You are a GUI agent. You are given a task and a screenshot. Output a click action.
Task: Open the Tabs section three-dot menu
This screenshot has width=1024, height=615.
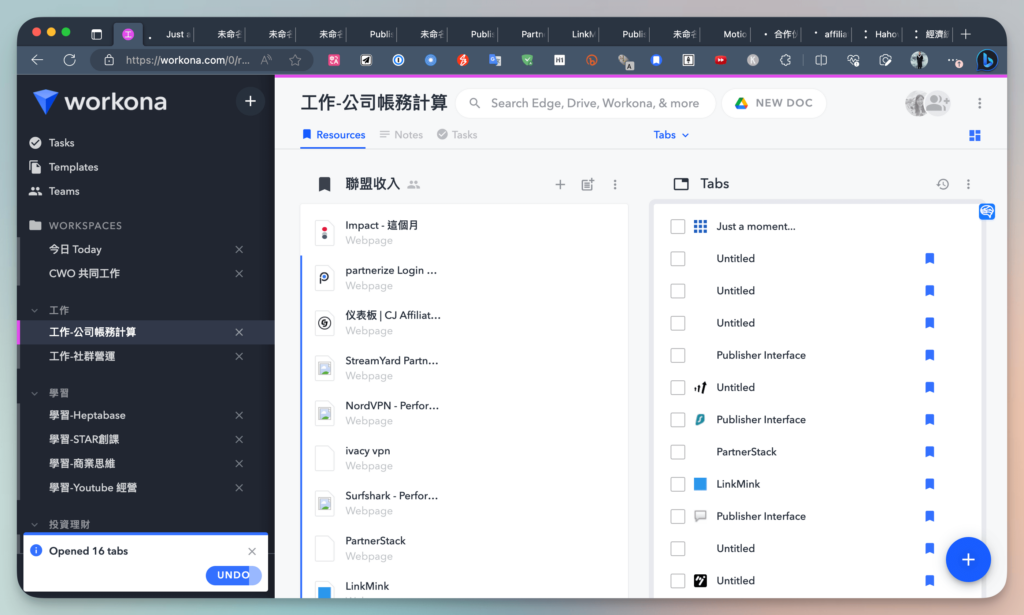tap(968, 184)
